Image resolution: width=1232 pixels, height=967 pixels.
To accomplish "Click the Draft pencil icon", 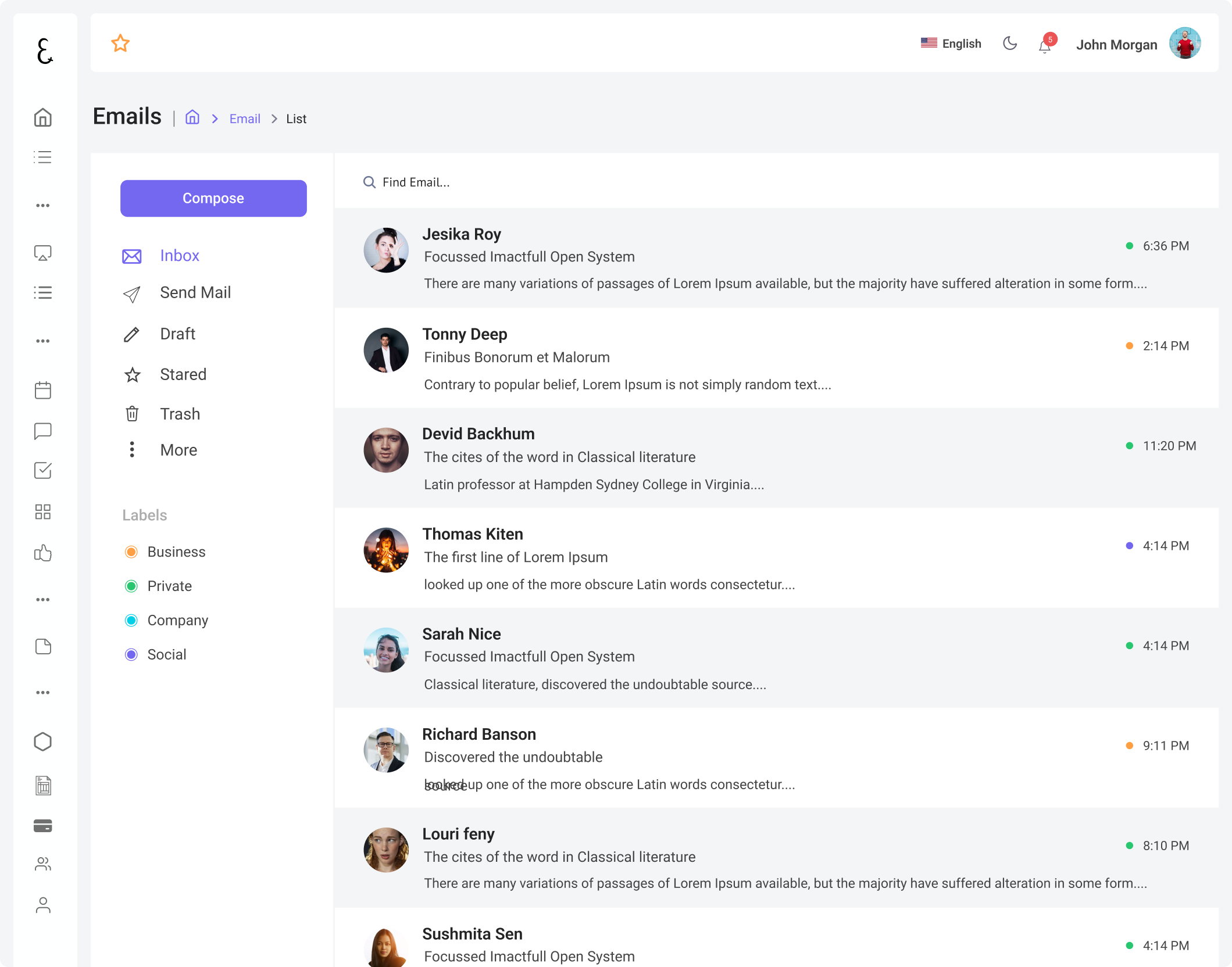I will click(132, 334).
